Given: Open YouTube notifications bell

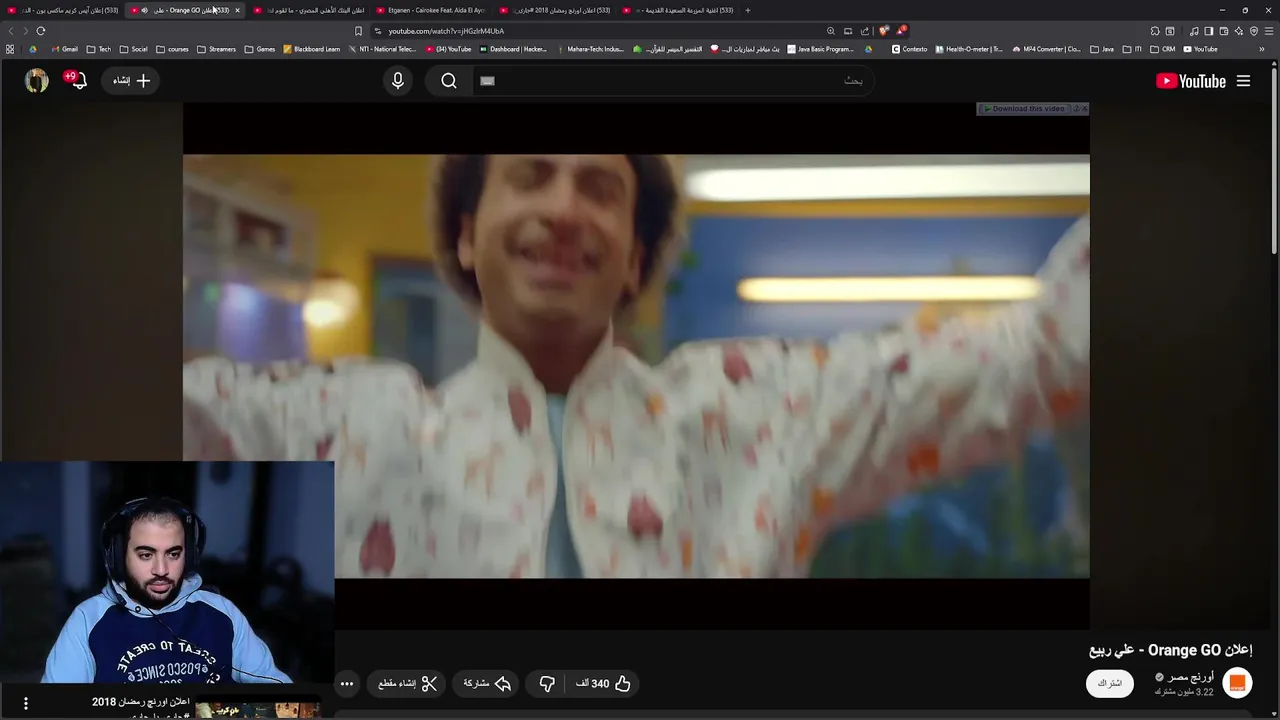Looking at the screenshot, I should 77,80.
